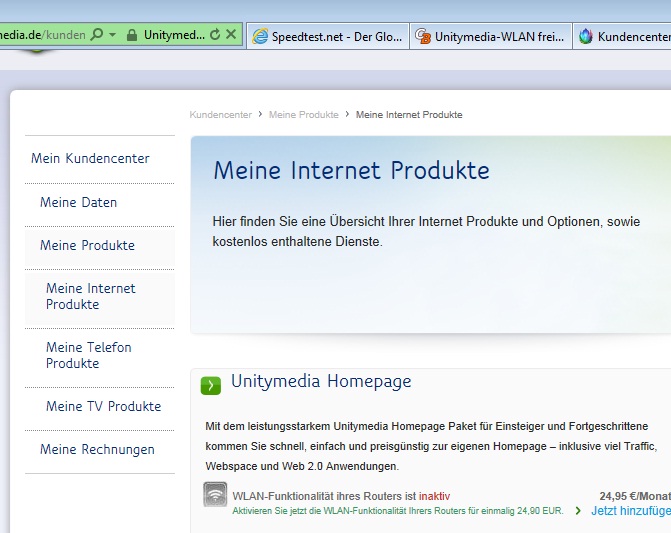
Task: Select Meine Telefon Produkte in sidebar
Action: pos(89,355)
